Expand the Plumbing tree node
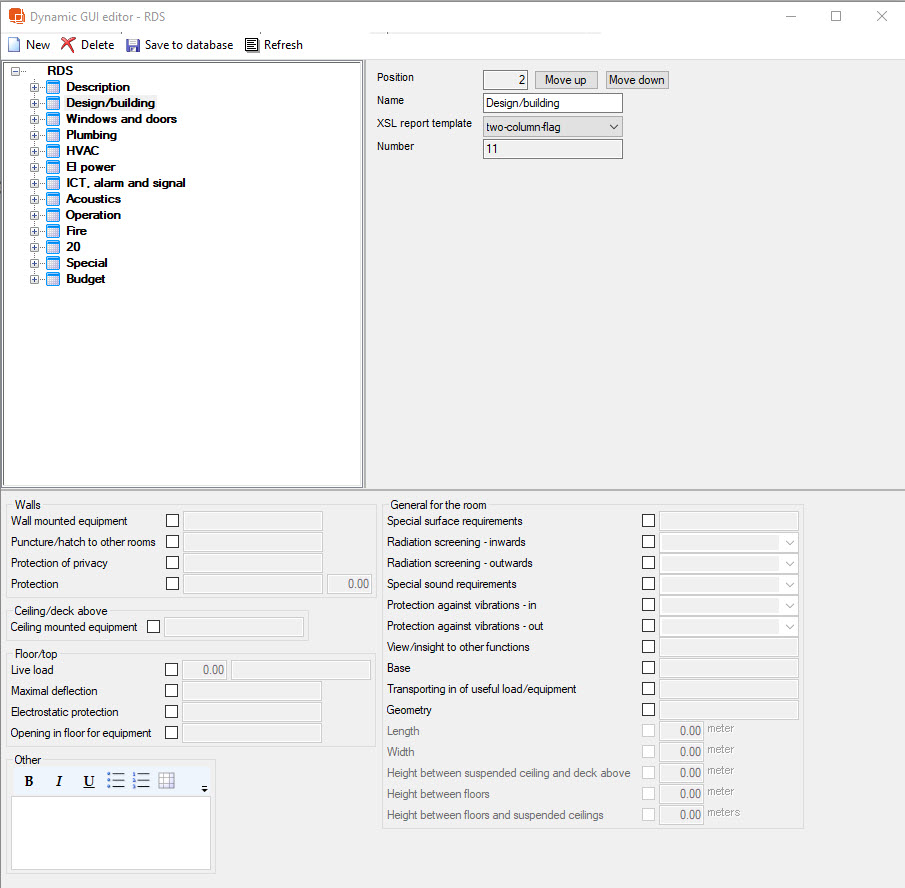Viewport: 905px width, 888px height. [35, 135]
